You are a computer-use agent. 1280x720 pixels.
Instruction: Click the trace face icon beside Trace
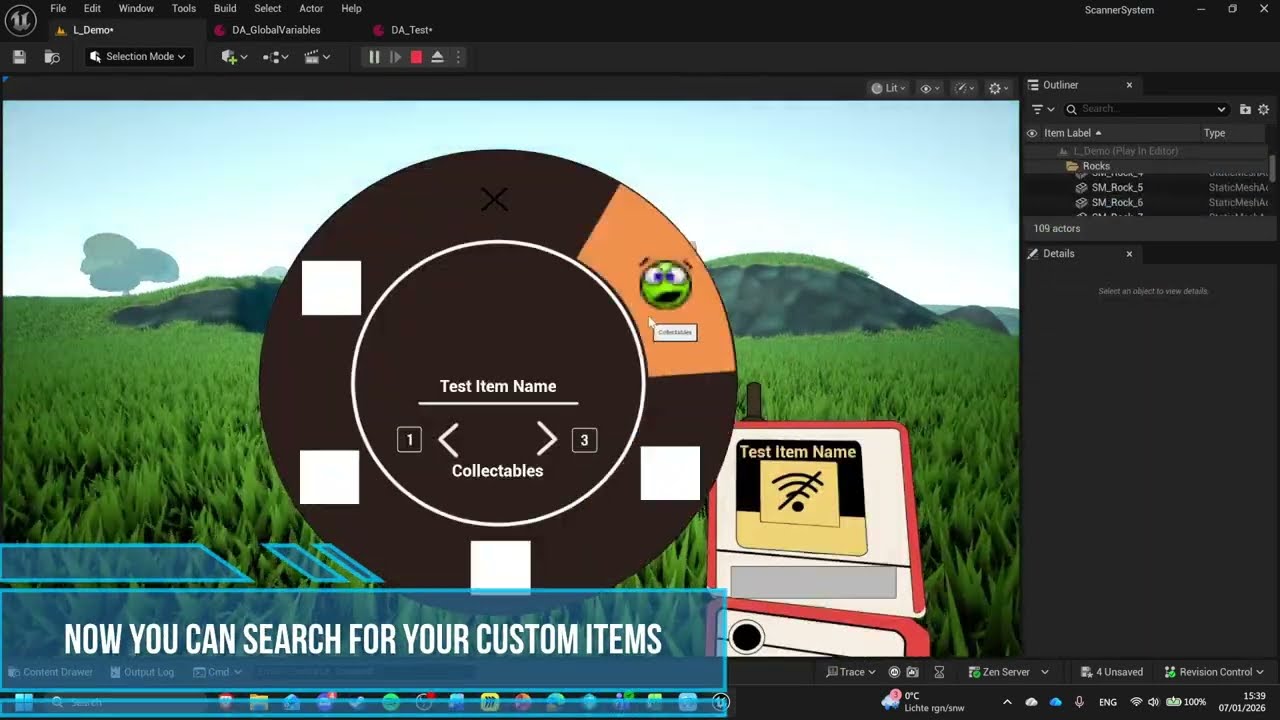[x=895, y=672]
